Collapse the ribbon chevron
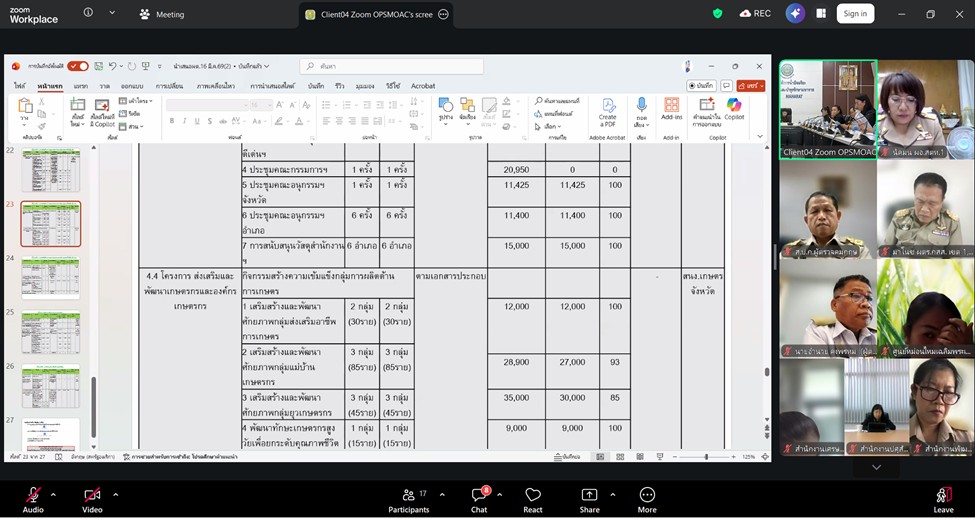 point(760,136)
